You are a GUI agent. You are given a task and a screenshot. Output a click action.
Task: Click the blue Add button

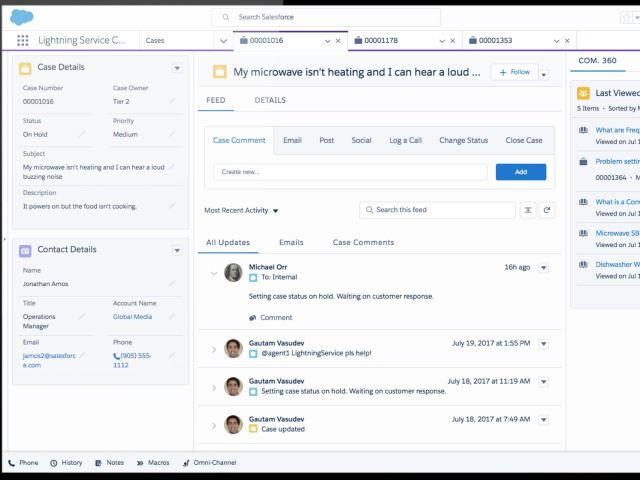[520, 172]
